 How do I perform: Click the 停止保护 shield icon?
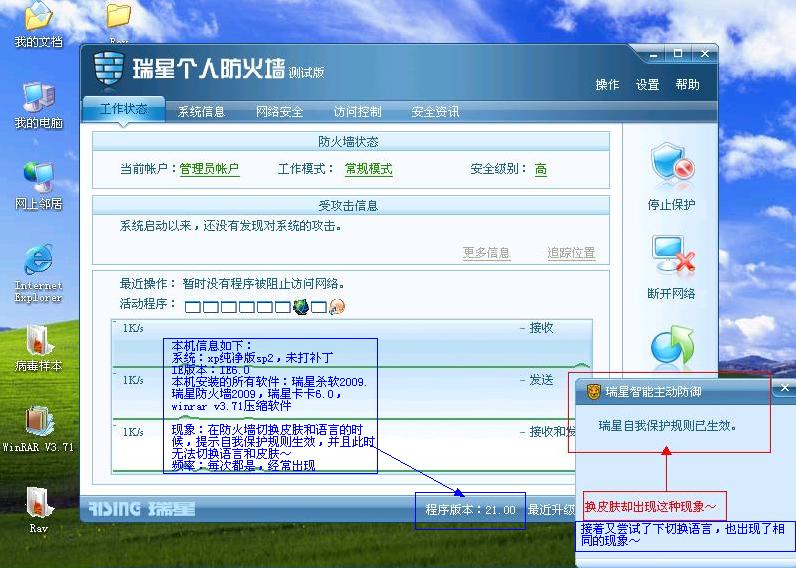point(671,162)
